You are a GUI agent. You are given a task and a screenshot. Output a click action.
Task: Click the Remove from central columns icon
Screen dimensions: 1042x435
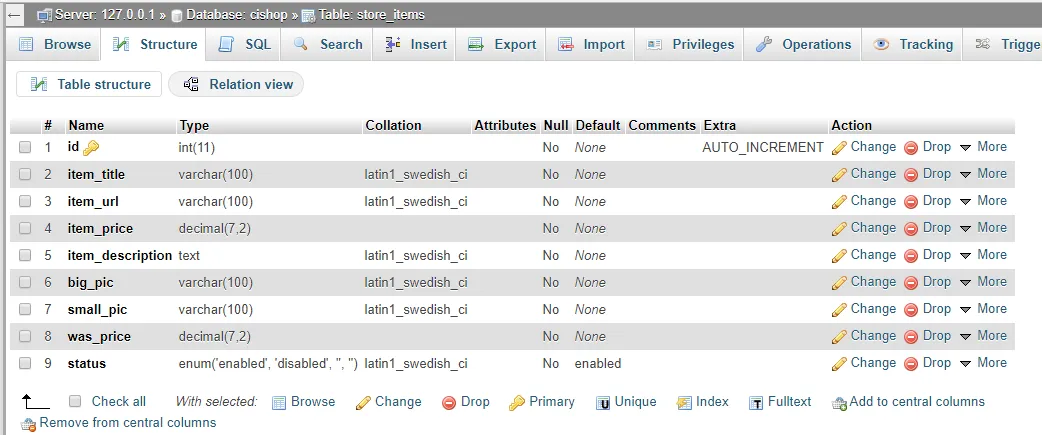(28, 424)
